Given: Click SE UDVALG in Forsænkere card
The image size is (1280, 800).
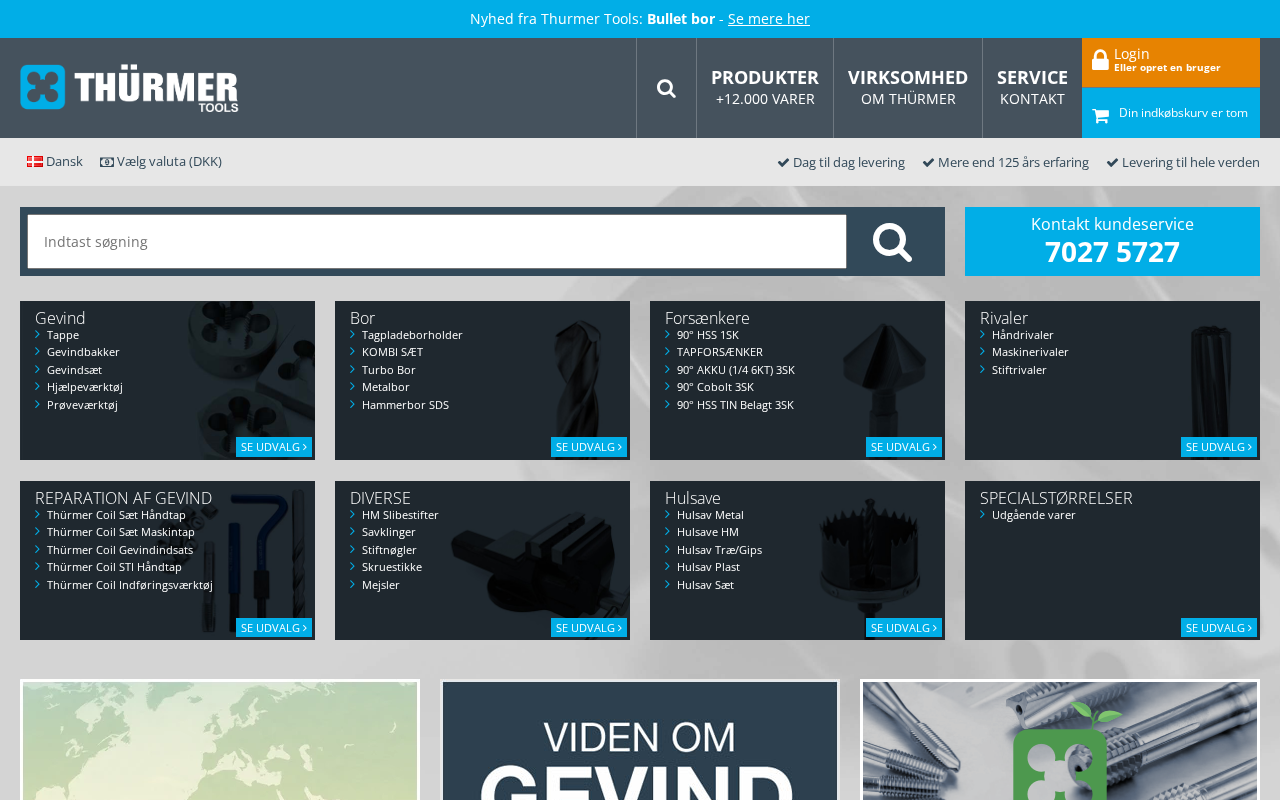Looking at the screenshot, I should 904,447.
